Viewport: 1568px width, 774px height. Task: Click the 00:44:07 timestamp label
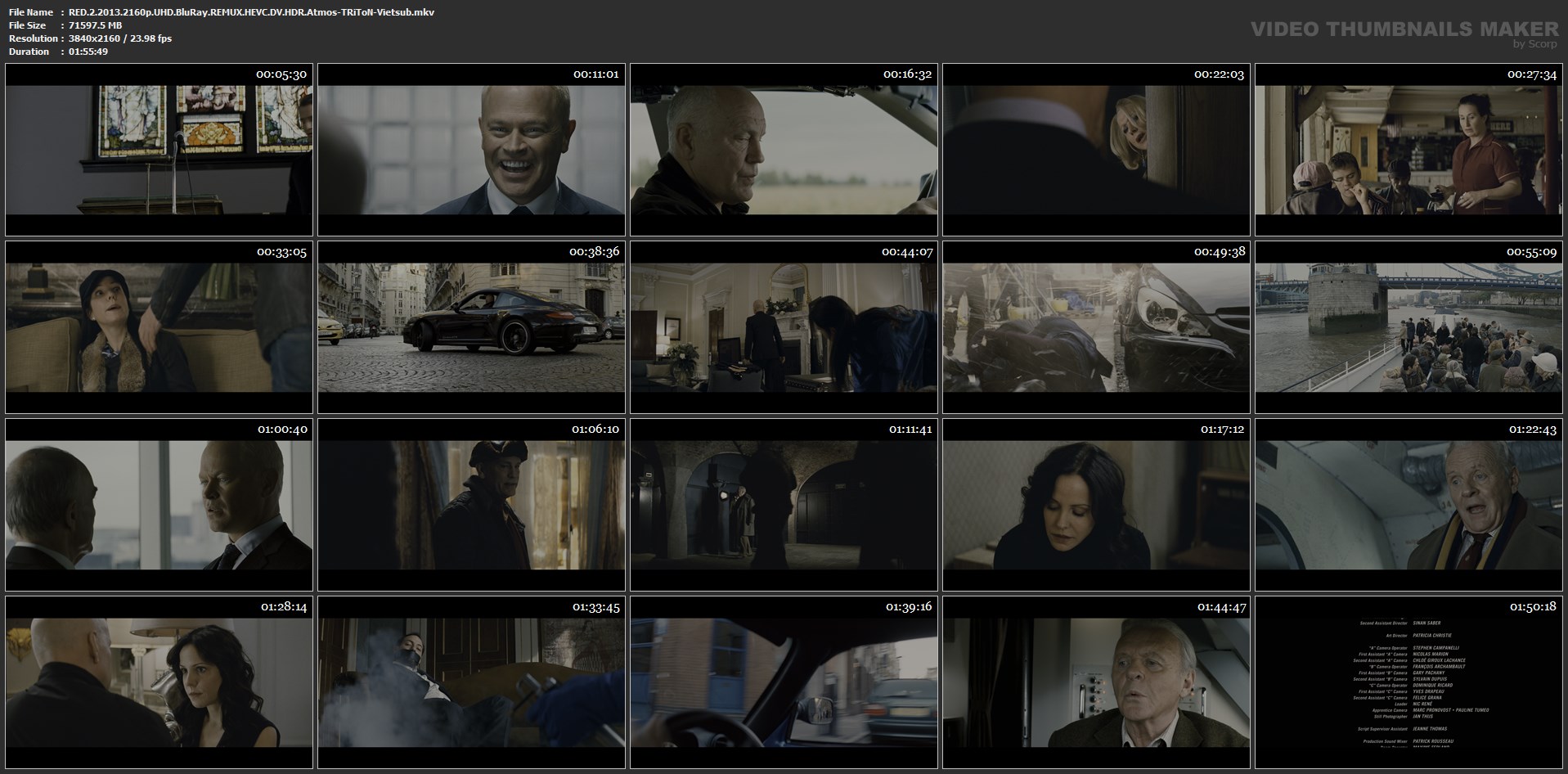907,252
